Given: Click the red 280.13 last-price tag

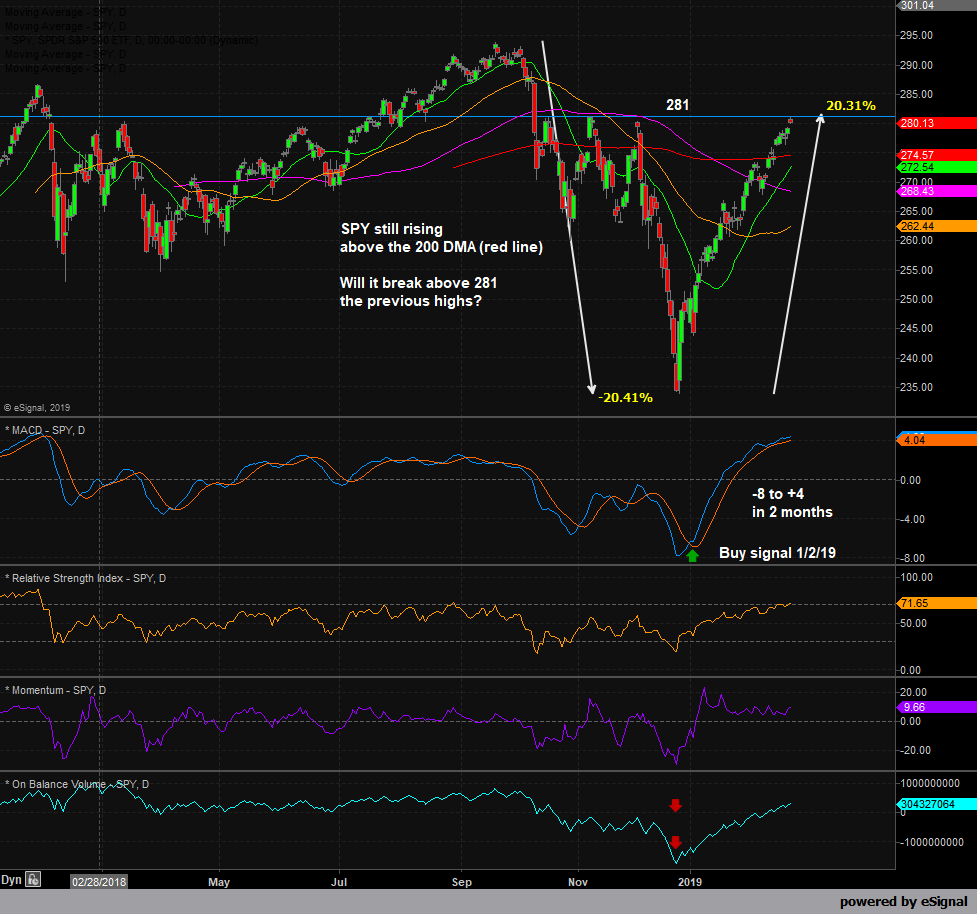Looking at the screenshot, I should click(936, 123).
